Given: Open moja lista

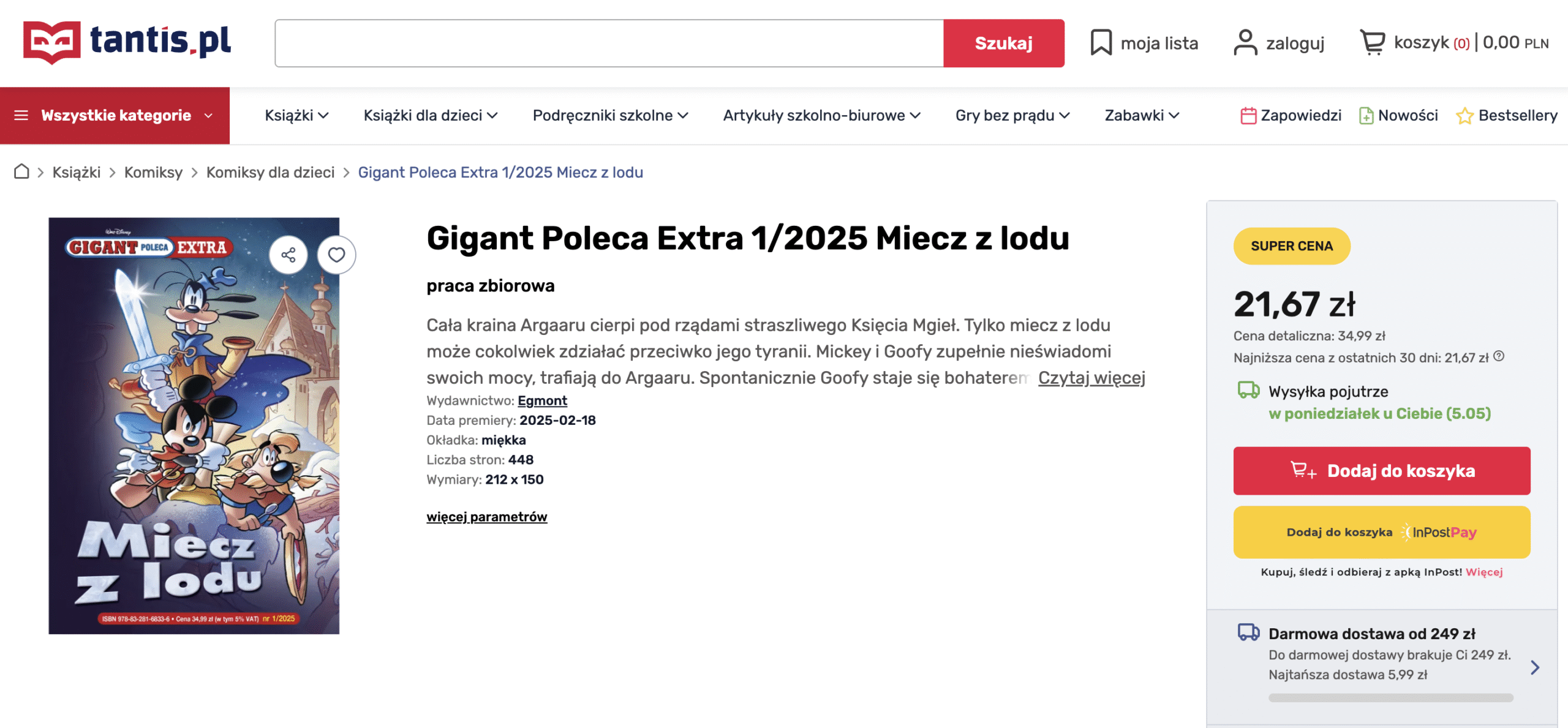Looking at the screenshot, I should 1144,43.
